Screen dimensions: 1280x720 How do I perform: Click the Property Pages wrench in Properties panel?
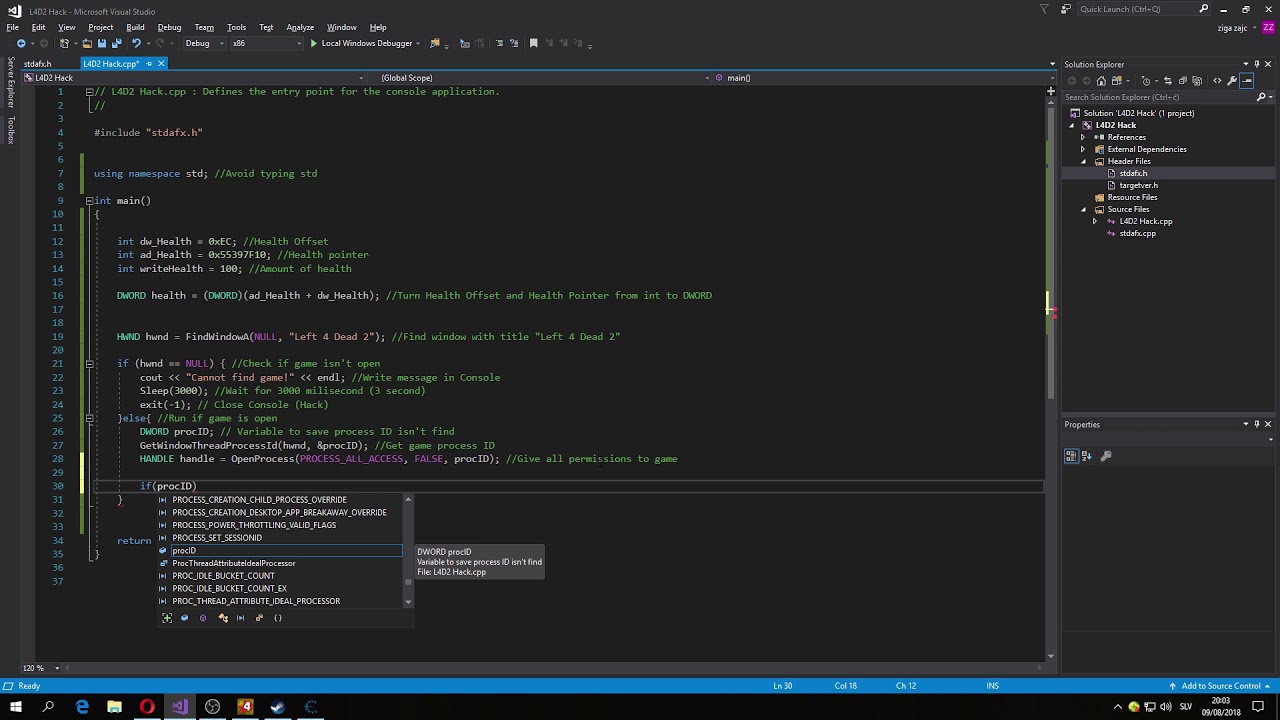coord(1106,456)
